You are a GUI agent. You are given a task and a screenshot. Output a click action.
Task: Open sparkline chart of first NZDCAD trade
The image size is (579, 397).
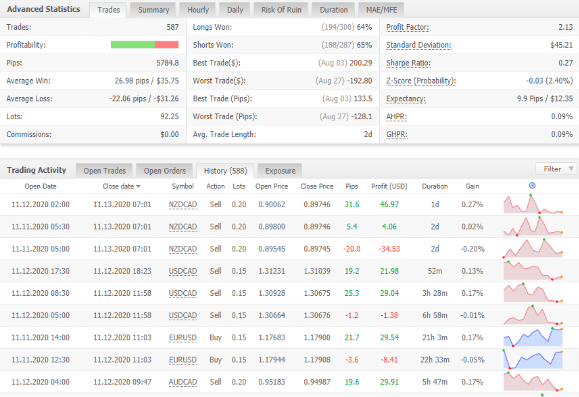click(533, 204)
